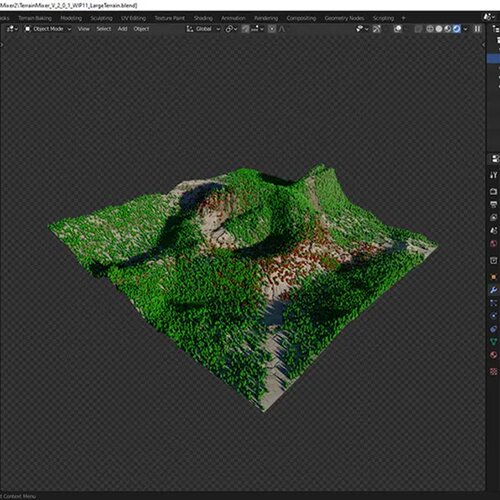The height and width of the screenshot is (500, 500).
Task: Switch to the Scripting workspace tab
Action: (x=383, y=18)
